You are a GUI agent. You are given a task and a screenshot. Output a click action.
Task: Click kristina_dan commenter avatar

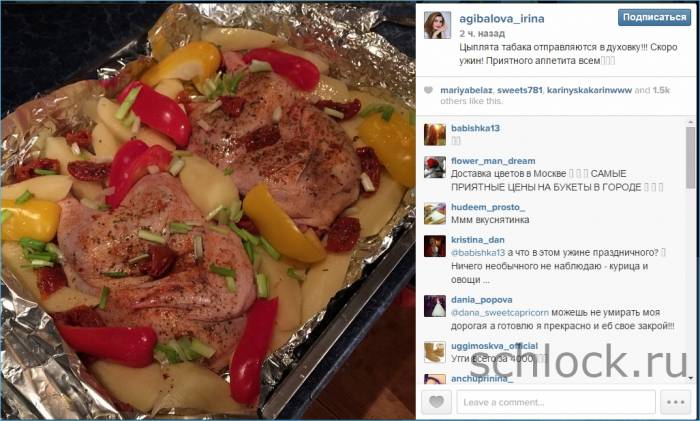point(435,246)
